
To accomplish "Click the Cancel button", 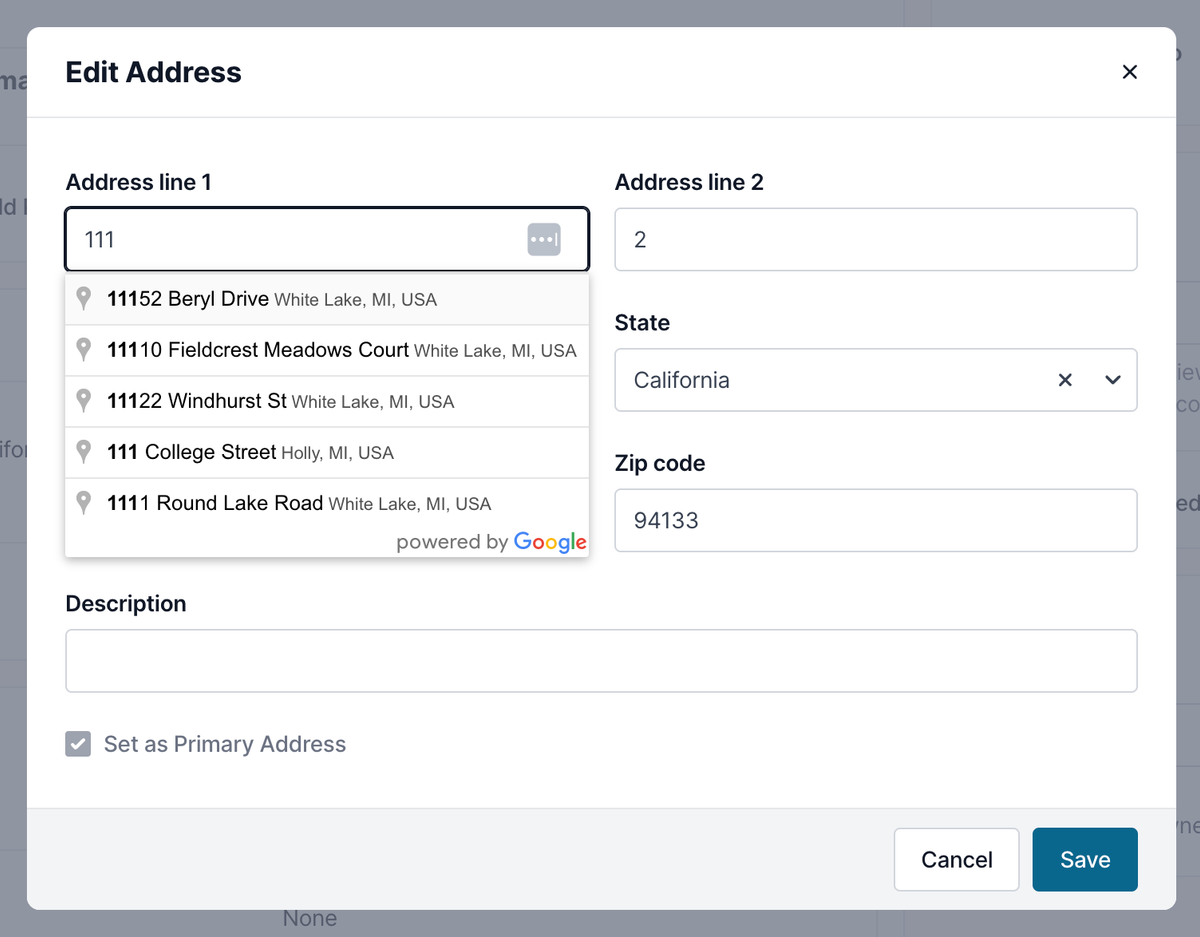I will click(x=957, y=859).
